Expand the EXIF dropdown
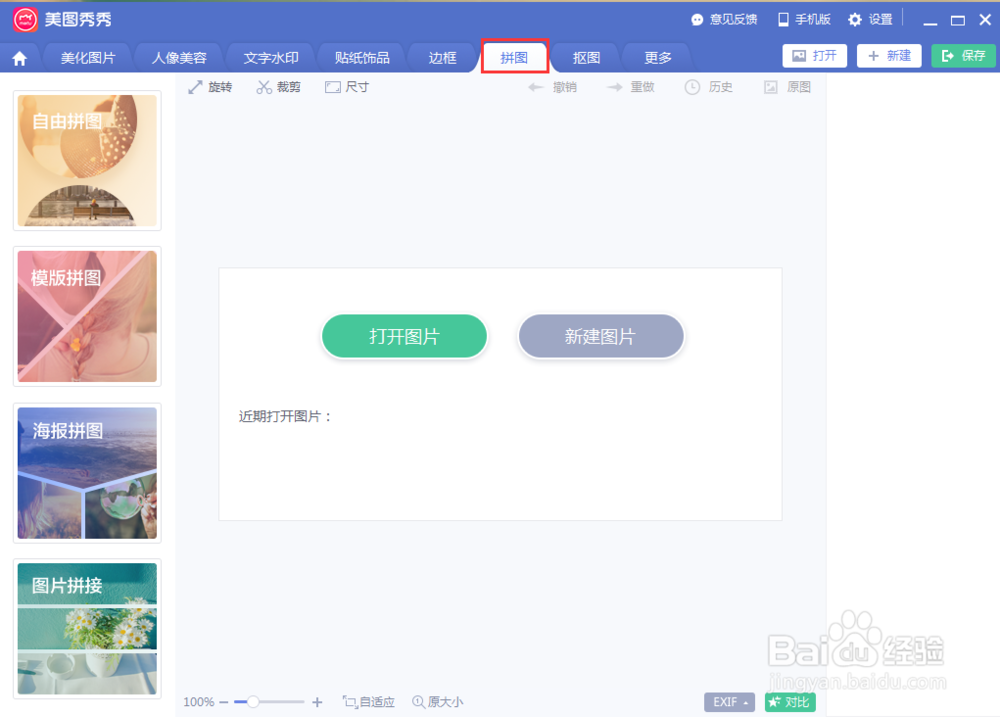 (728, 702)
